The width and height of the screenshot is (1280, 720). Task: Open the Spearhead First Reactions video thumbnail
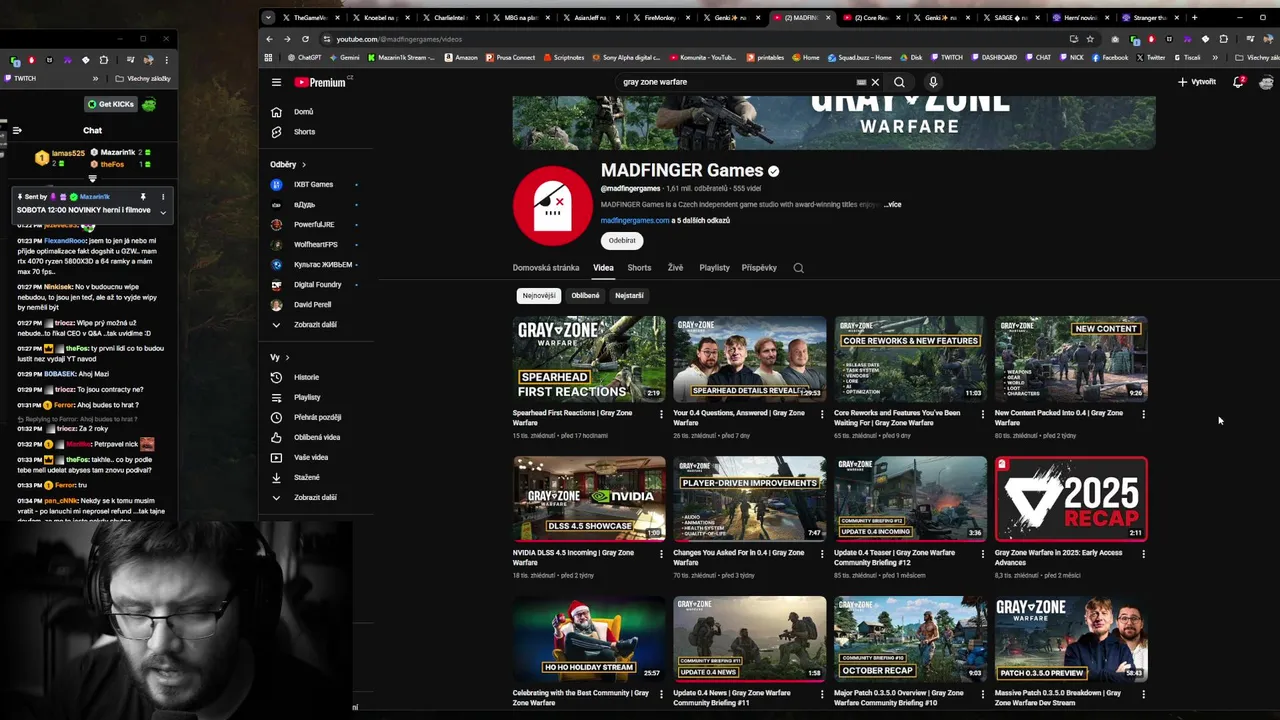(589, 359)
